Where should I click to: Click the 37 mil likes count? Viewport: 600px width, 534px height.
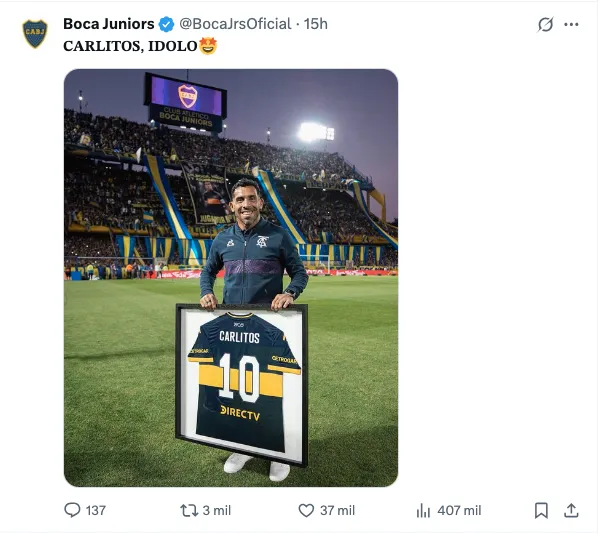pos(337,510)
